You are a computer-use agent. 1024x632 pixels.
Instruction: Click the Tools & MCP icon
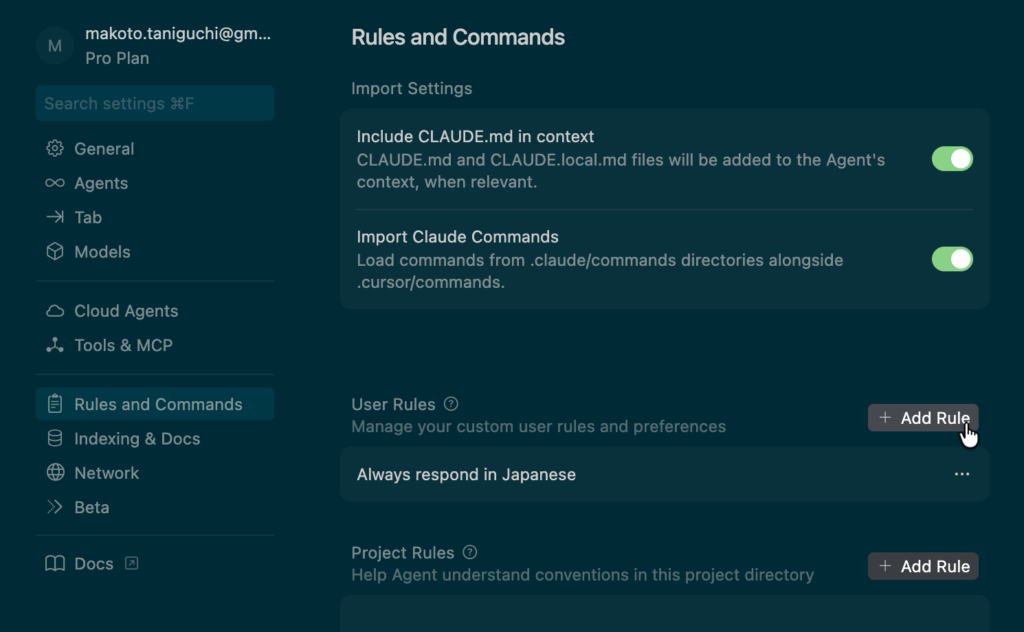[x=55, y=345]
